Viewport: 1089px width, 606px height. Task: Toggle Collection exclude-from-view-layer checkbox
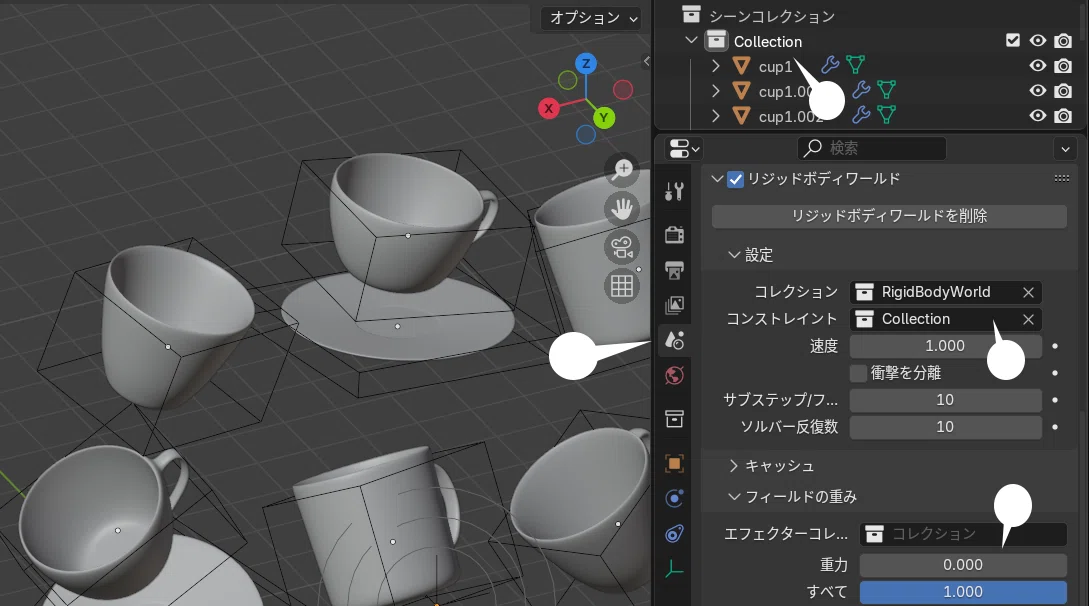click(x=1013, y=41)
